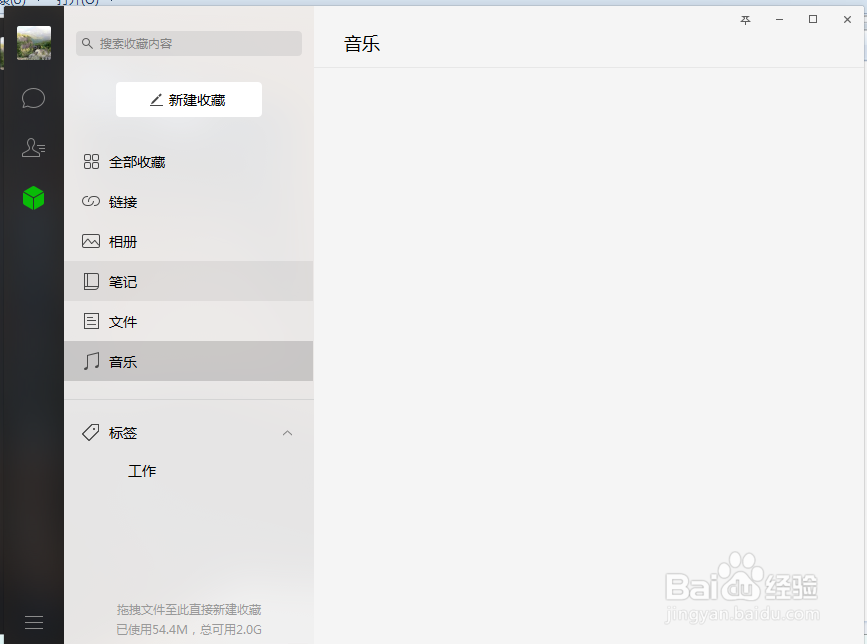Select the 笔记 favorites category
Viewport: 867px width, 644px height.
click(x=122, y=281)
